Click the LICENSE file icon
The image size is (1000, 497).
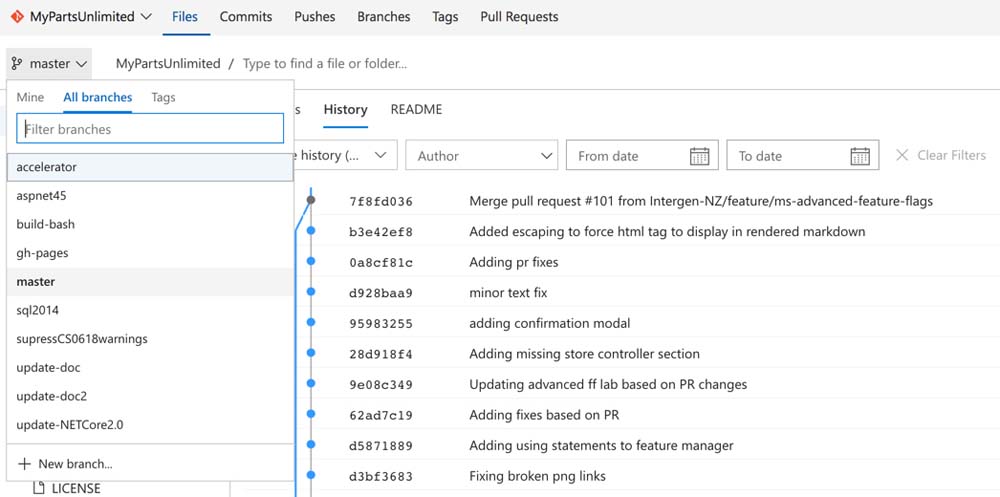[40, 488]
